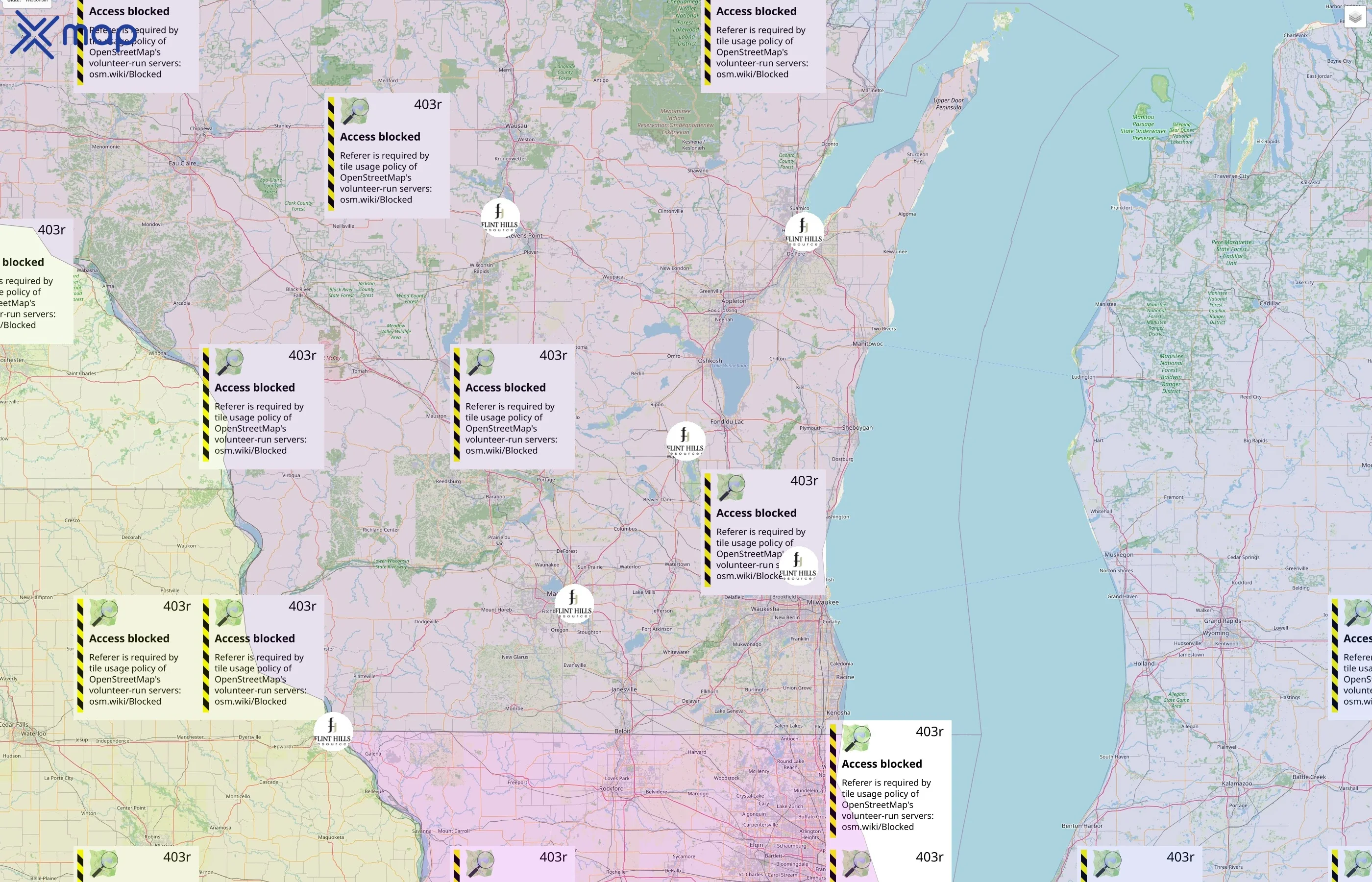The height and width of the screenshot is (882, 1372).
Task: Click the Janesville city label
Action: coord(624,689)
